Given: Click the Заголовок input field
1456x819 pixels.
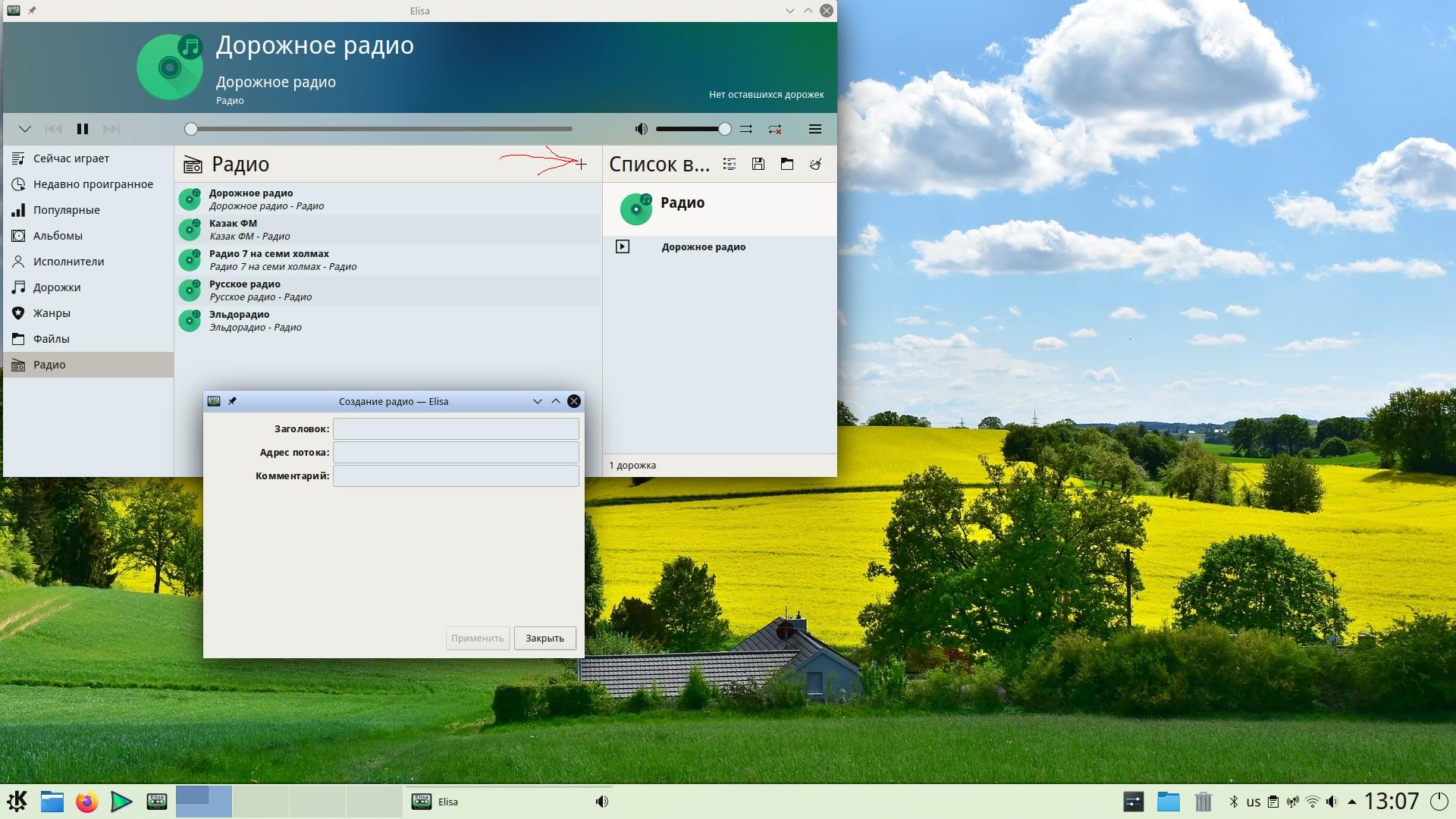Looking at the screenshot, I should click(x=456, y=429).
